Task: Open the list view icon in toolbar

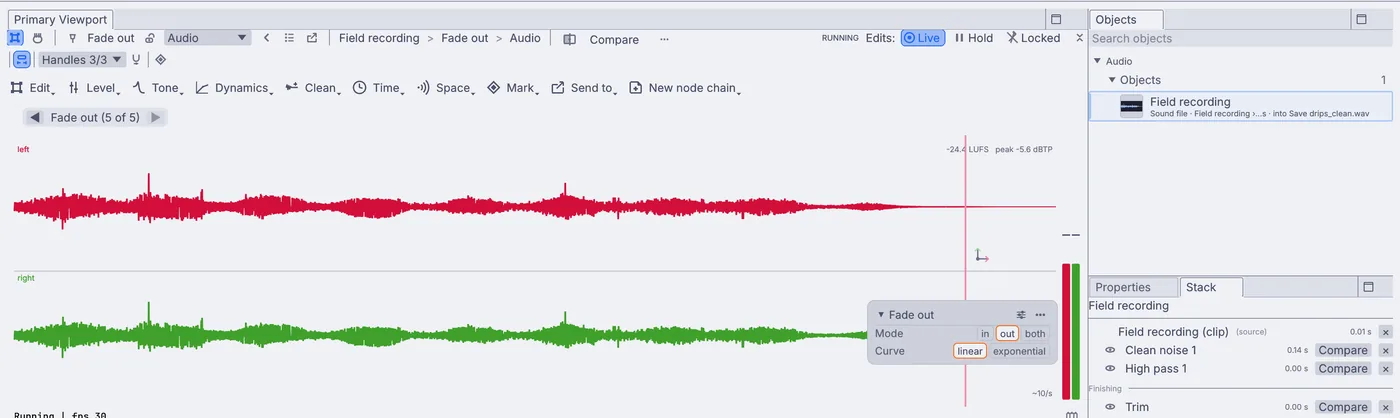Action: pyautogui.click(x=289, y=38)
